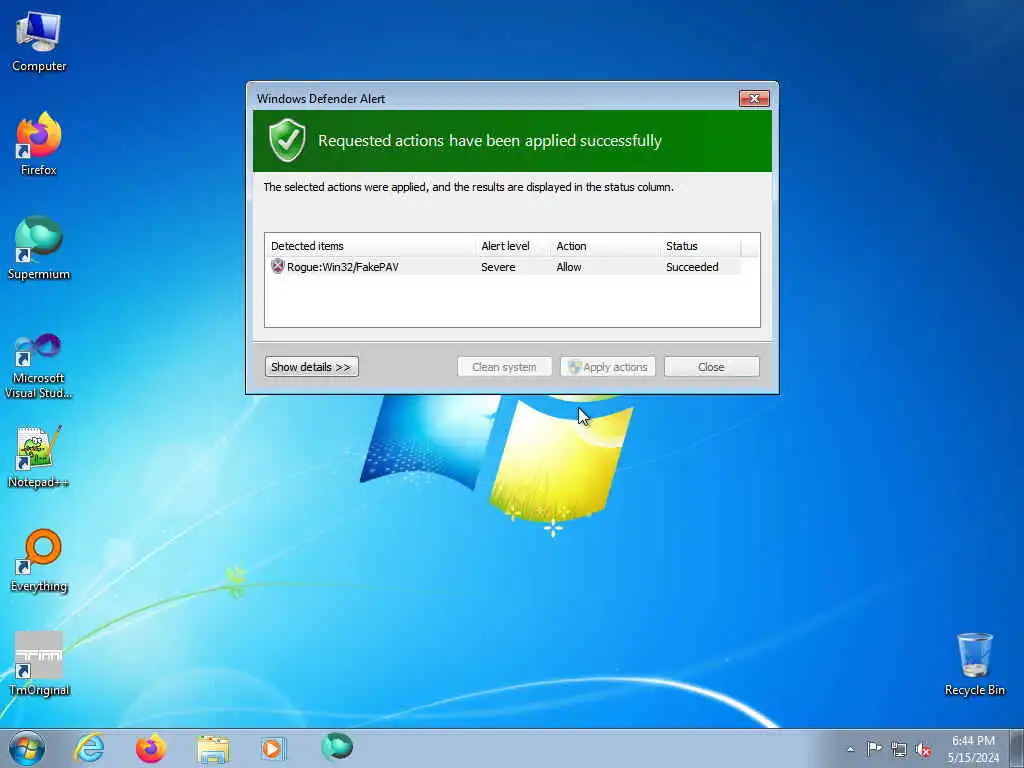Open the Microsoft Visual Studio desktop shortcut
The height and width of the screenshot is (768, 1024).
[39, 366]
